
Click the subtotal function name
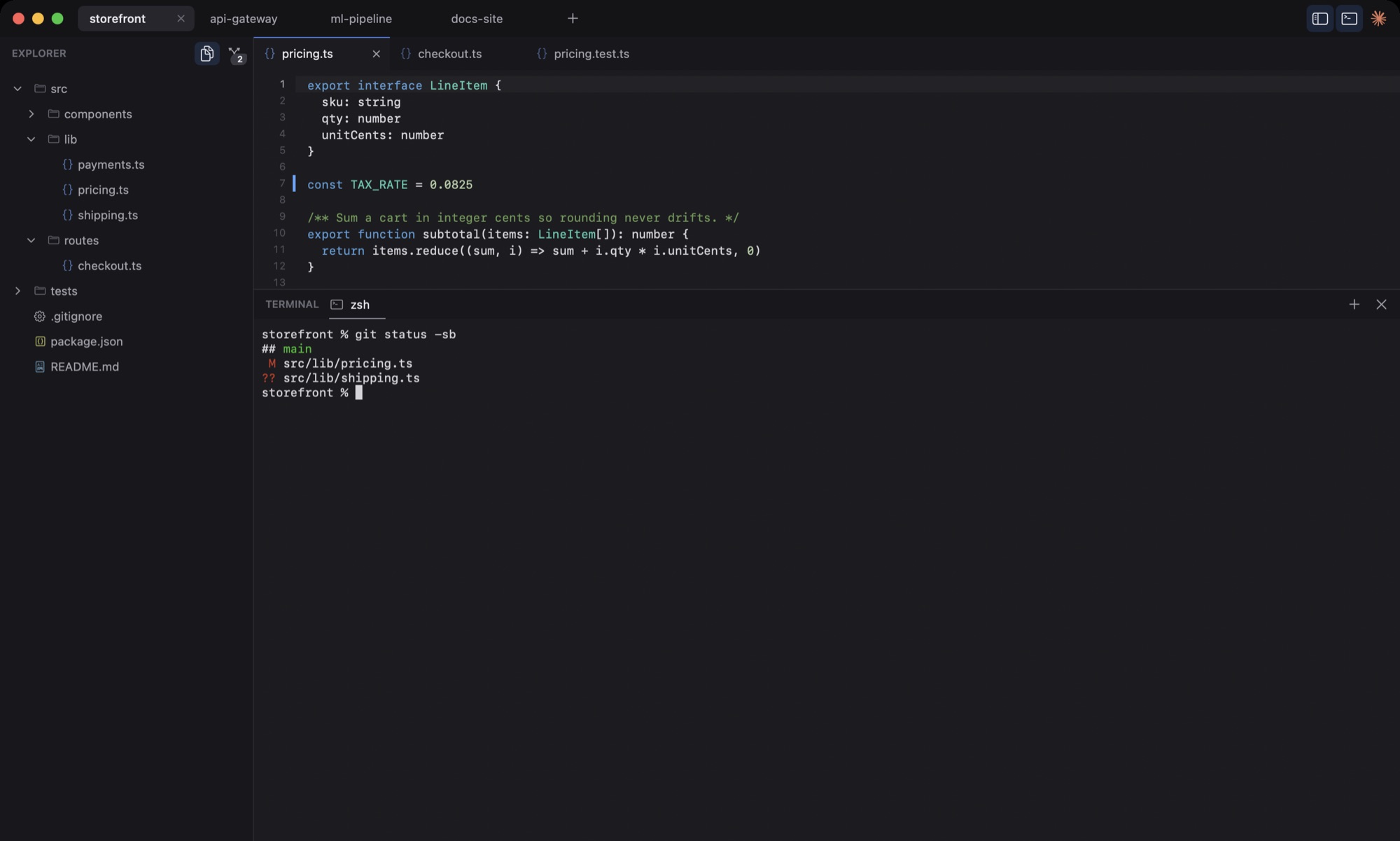pos(451,235)
